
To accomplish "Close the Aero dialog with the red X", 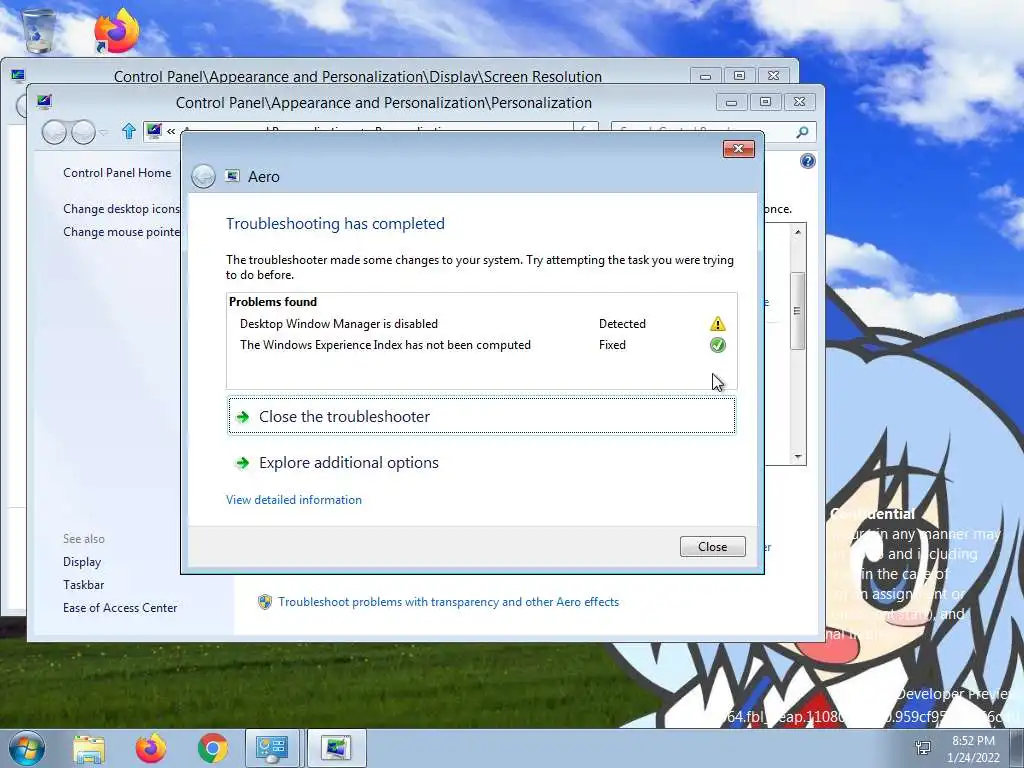I will click(x=739, y=149).
